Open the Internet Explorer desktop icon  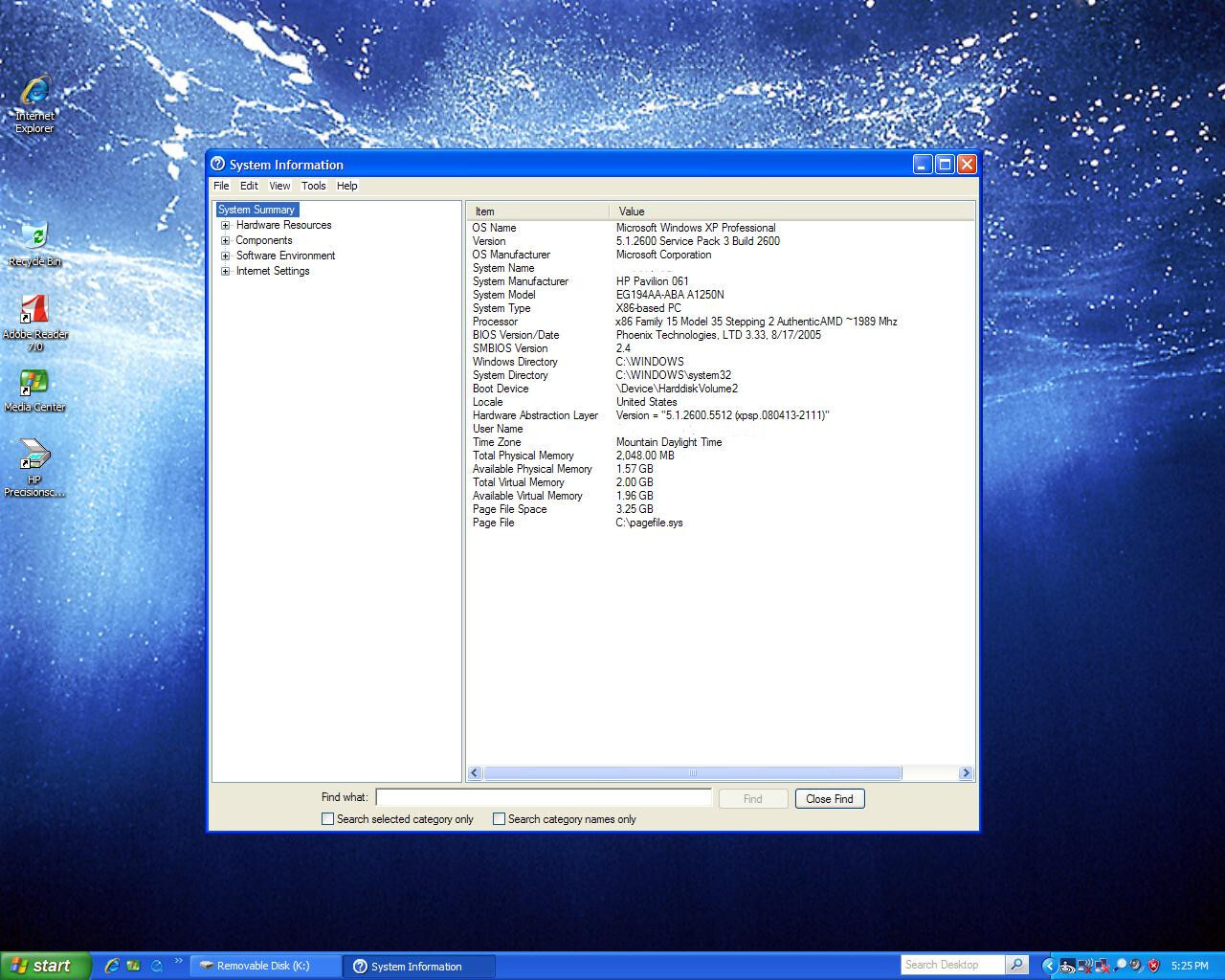(x=34, y=103)
